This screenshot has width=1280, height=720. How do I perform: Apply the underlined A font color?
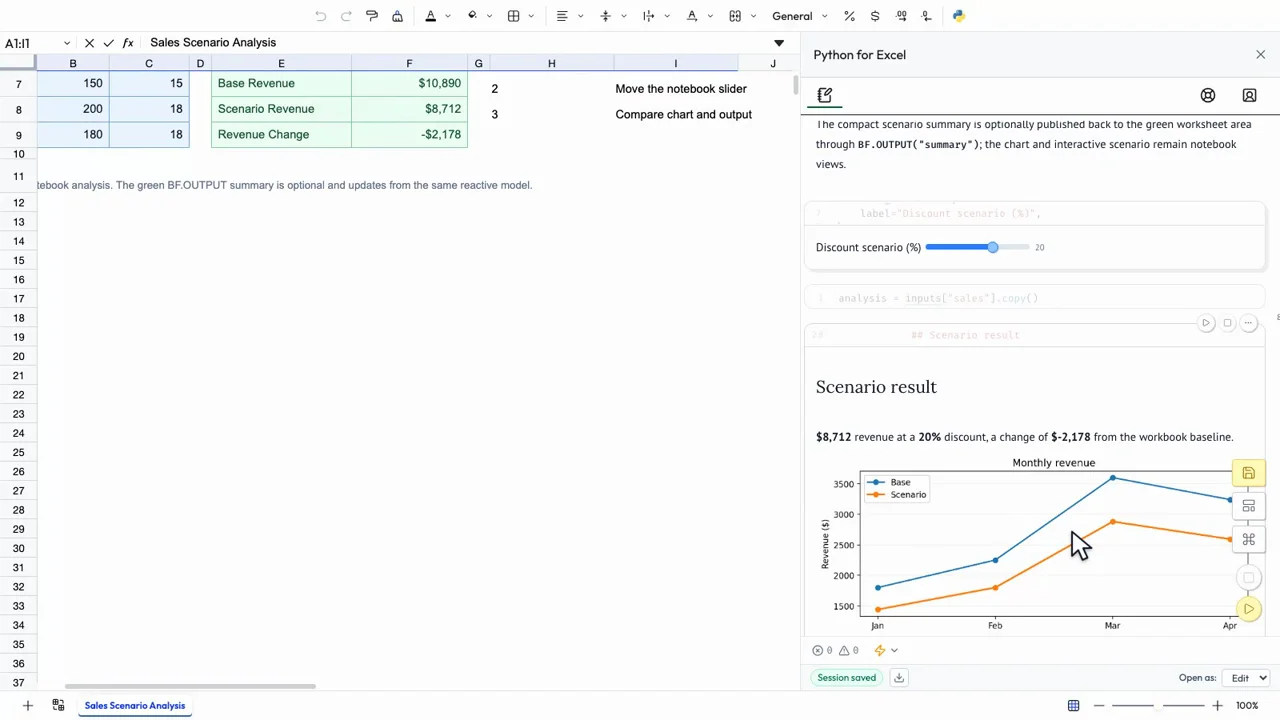[x=431, y=16]
